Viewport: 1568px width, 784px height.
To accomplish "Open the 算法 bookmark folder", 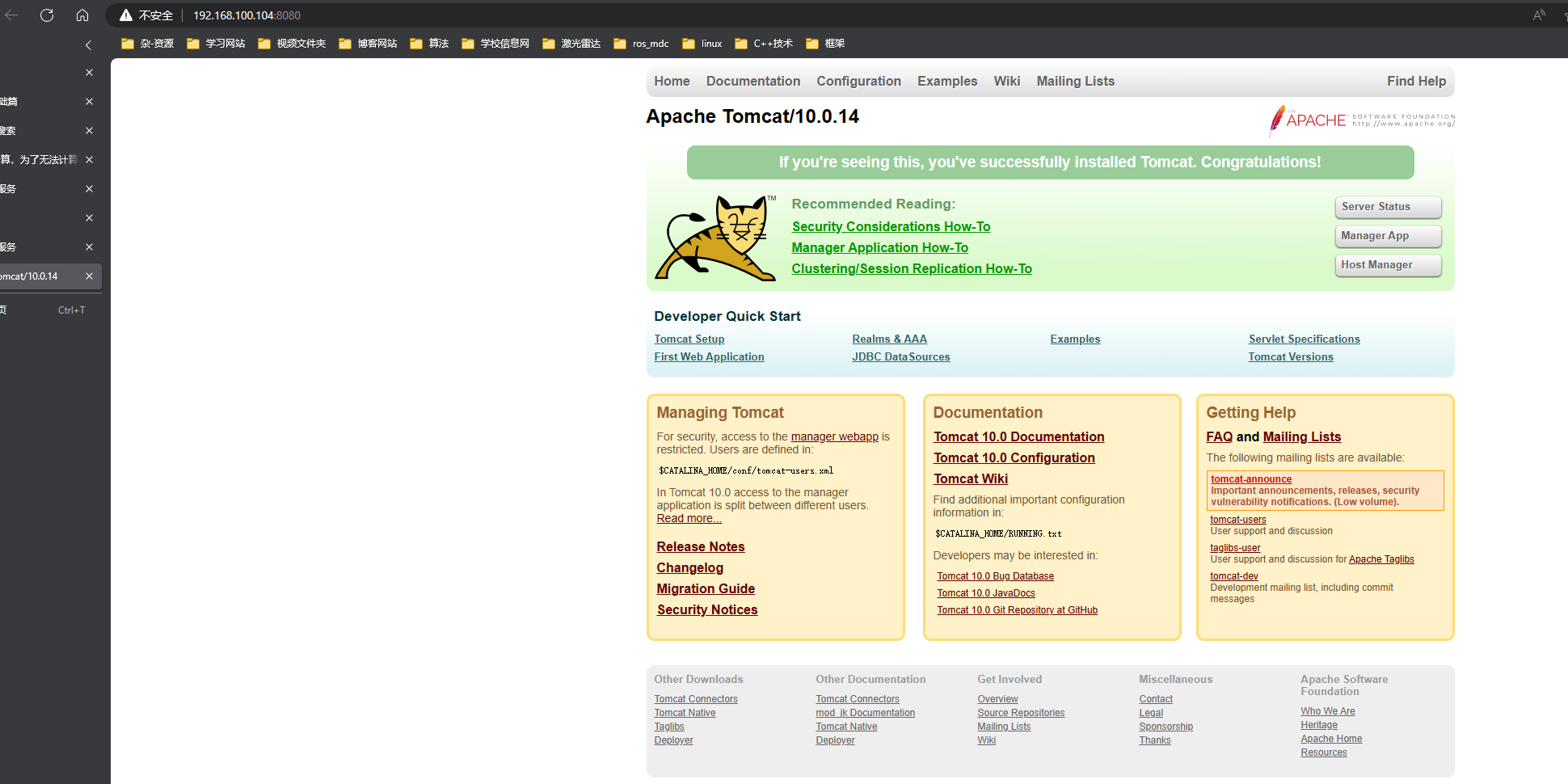I will tap(429, 44).
